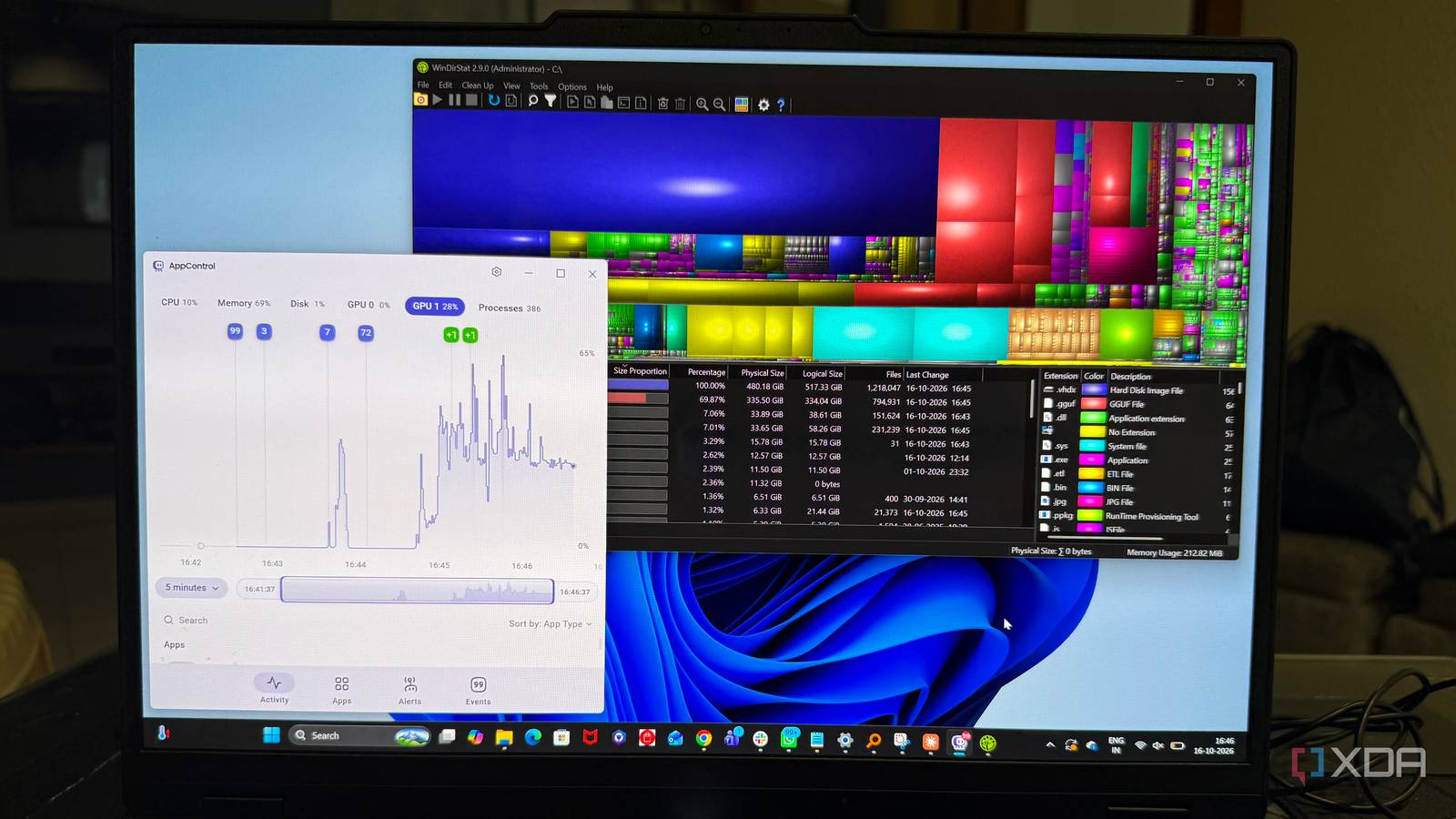Click the Windows Start button on taskbar
This screenshot has width=1456, height=819.
point(271,735)
